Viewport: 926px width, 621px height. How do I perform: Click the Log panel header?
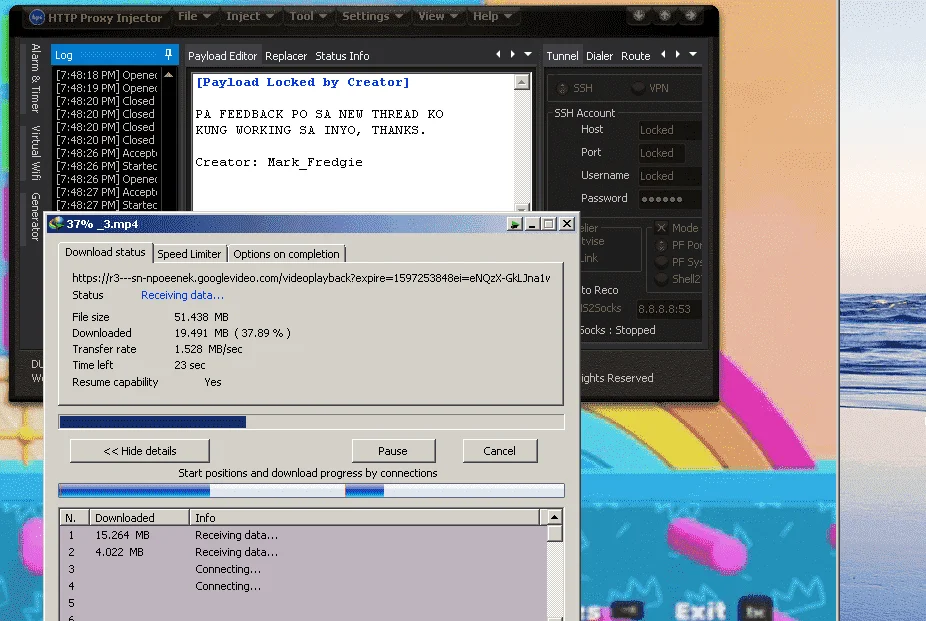click(x=115, y=55)
